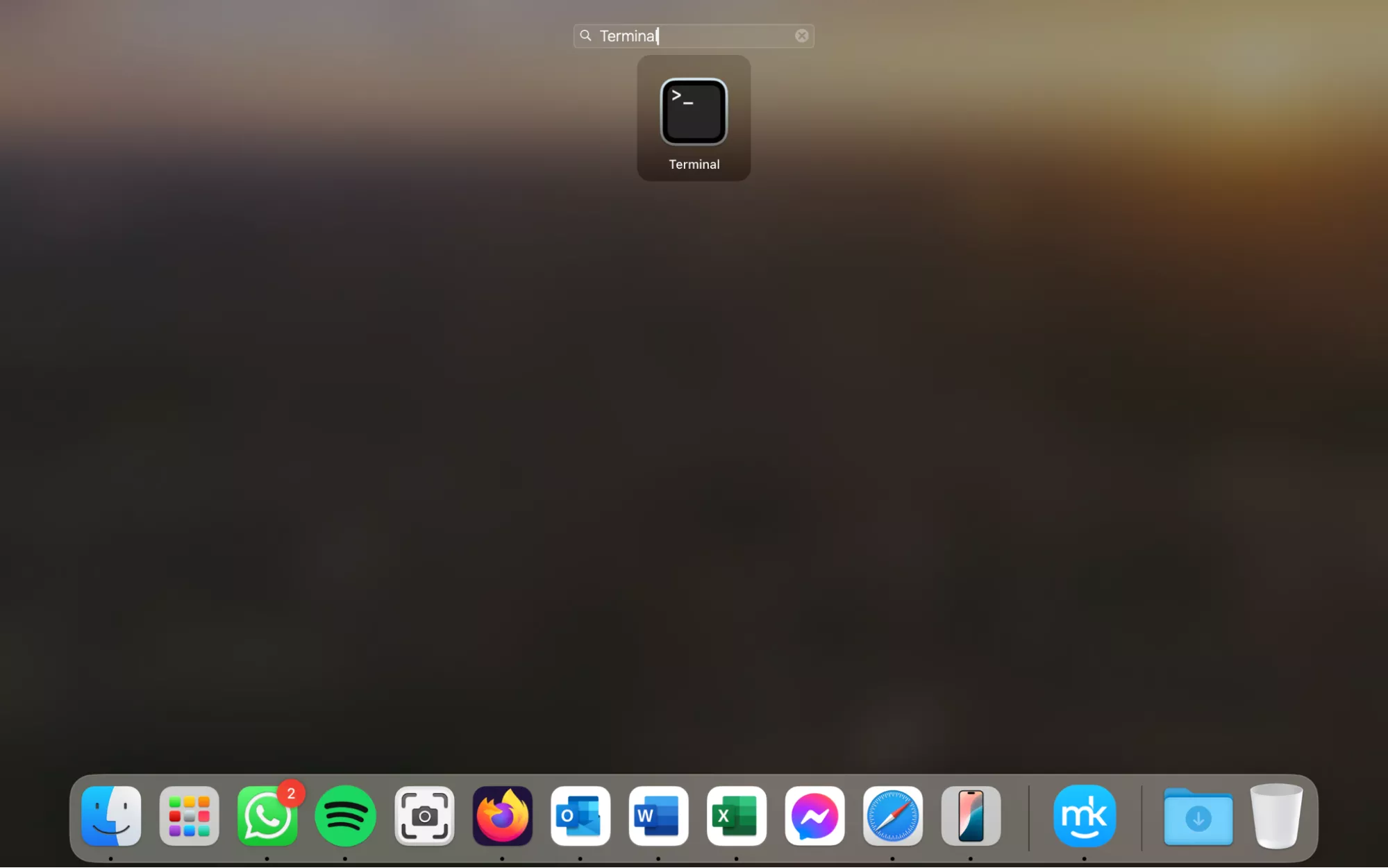Launch Spotify from the Dock
Image resolution: width=1388 pixels, height=868 pixels.
pyautogui.click(x=345, y=816)
